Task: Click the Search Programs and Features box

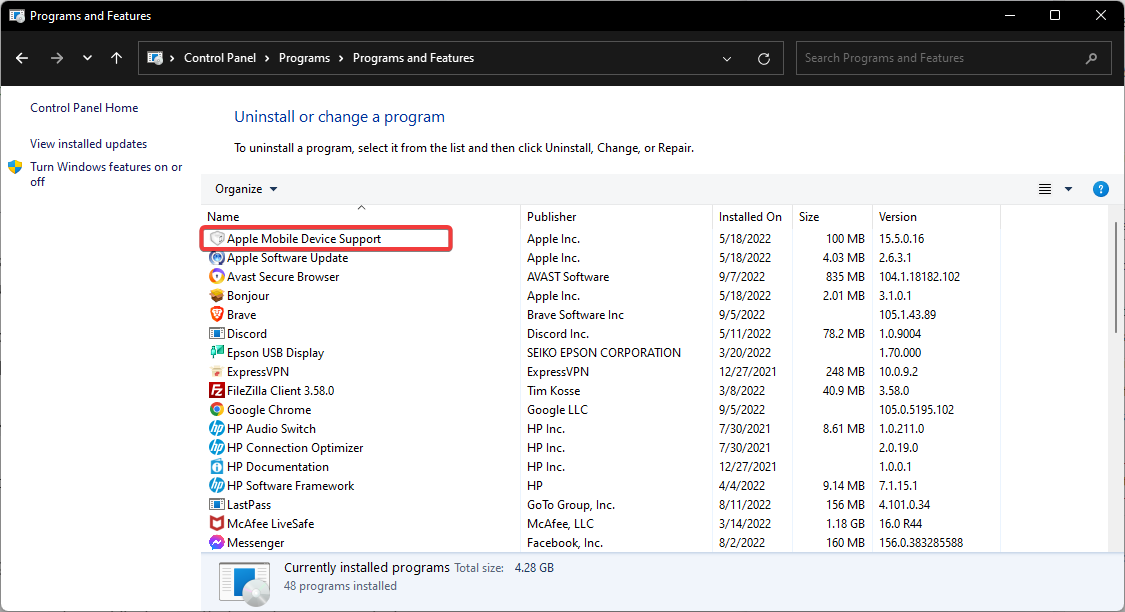Action: pos(940,58)
